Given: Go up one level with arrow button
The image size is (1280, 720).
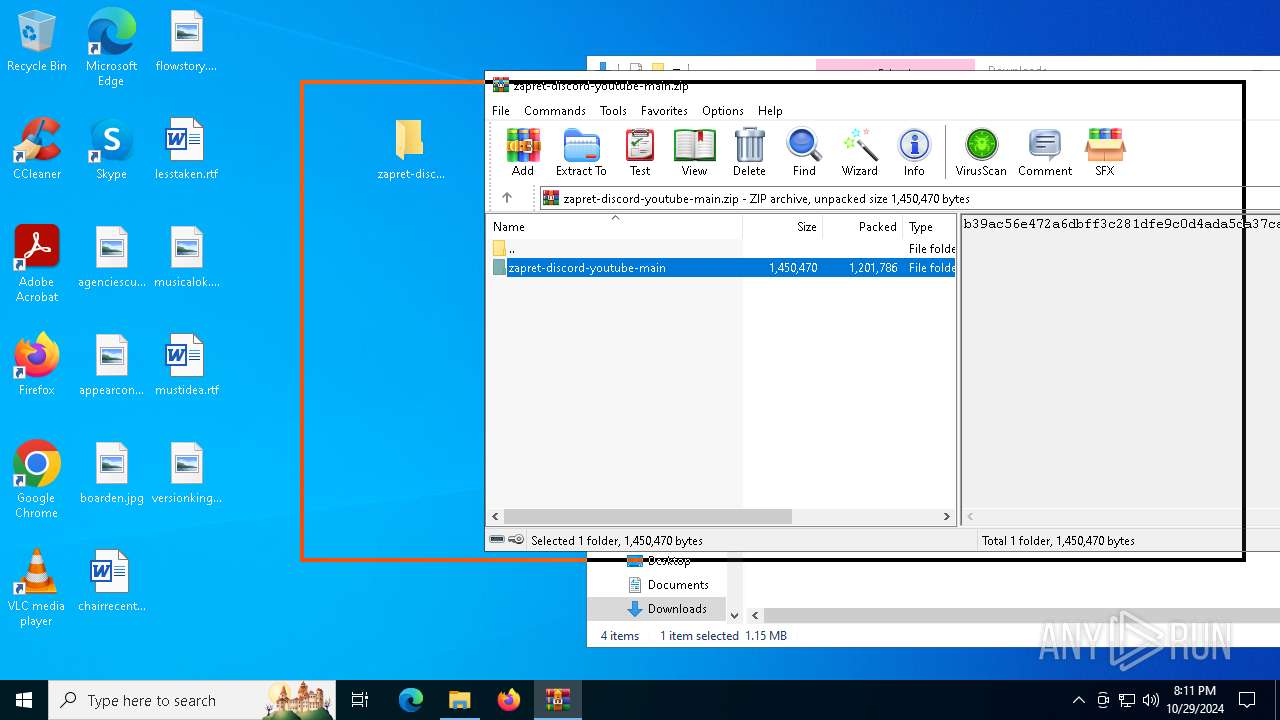Looking at the screenshot, I should [x=507, y=198].
